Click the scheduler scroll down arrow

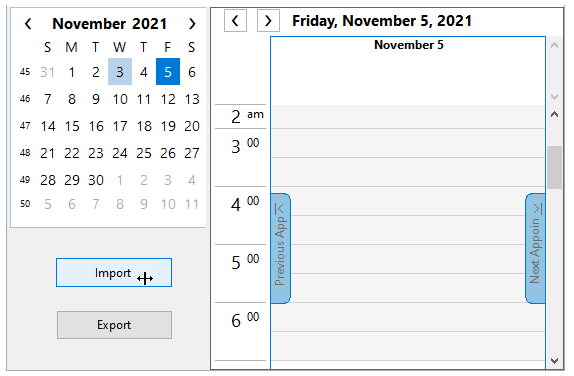click(555, 361)
